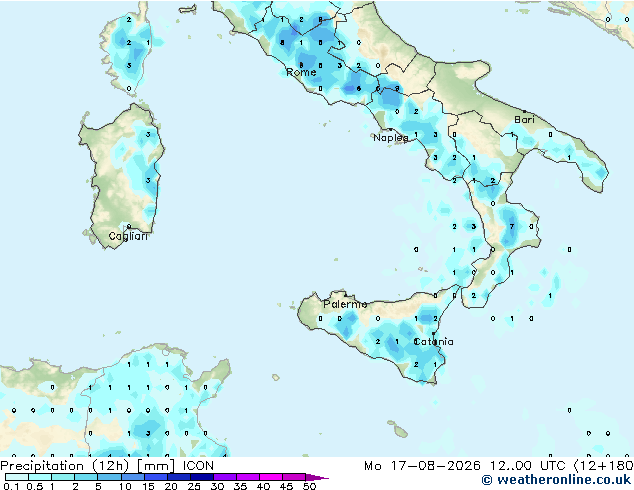Select the 0.1–0.5 mm legend swatch
The width and height of the screenshot is (634, 490).
tap(17, 477)
